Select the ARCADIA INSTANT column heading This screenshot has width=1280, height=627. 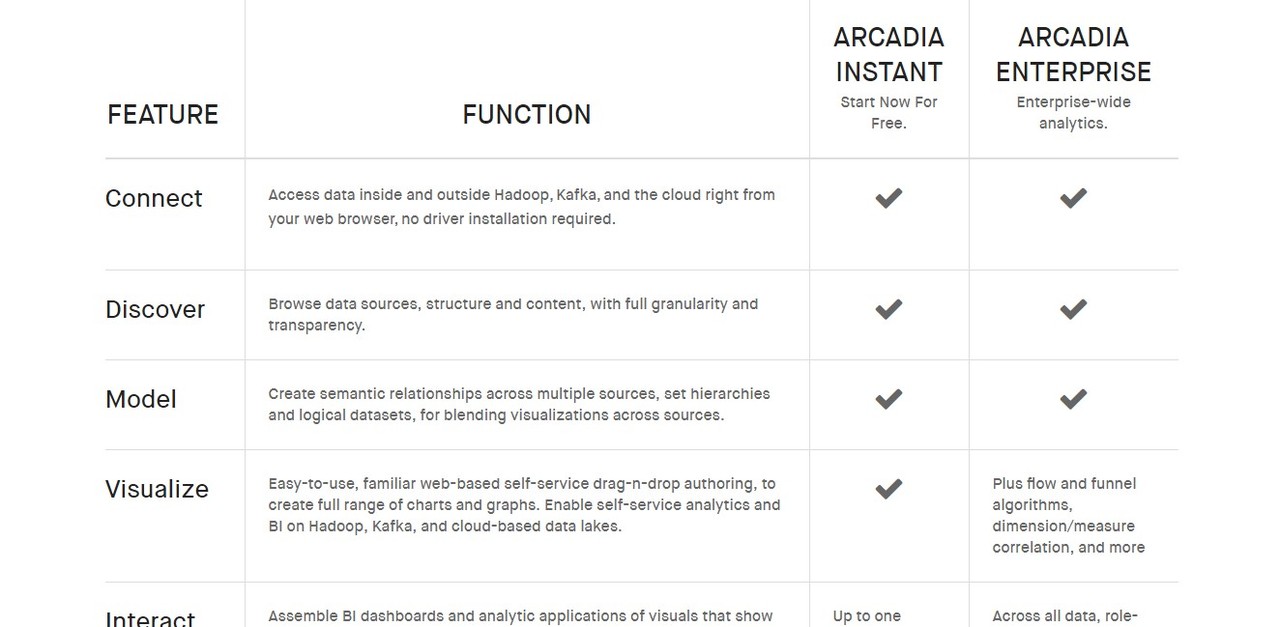[888, 55]
